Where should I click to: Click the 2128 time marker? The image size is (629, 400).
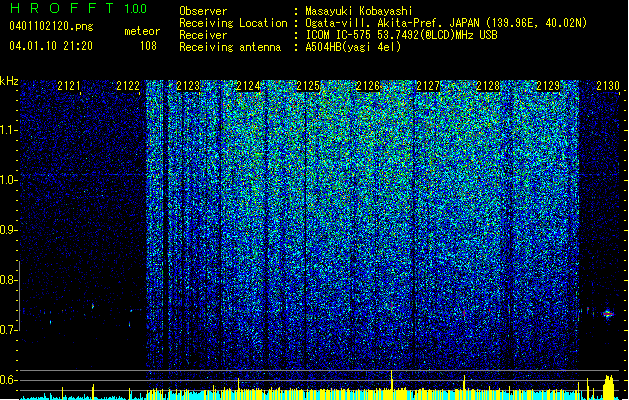click(488, 86)
